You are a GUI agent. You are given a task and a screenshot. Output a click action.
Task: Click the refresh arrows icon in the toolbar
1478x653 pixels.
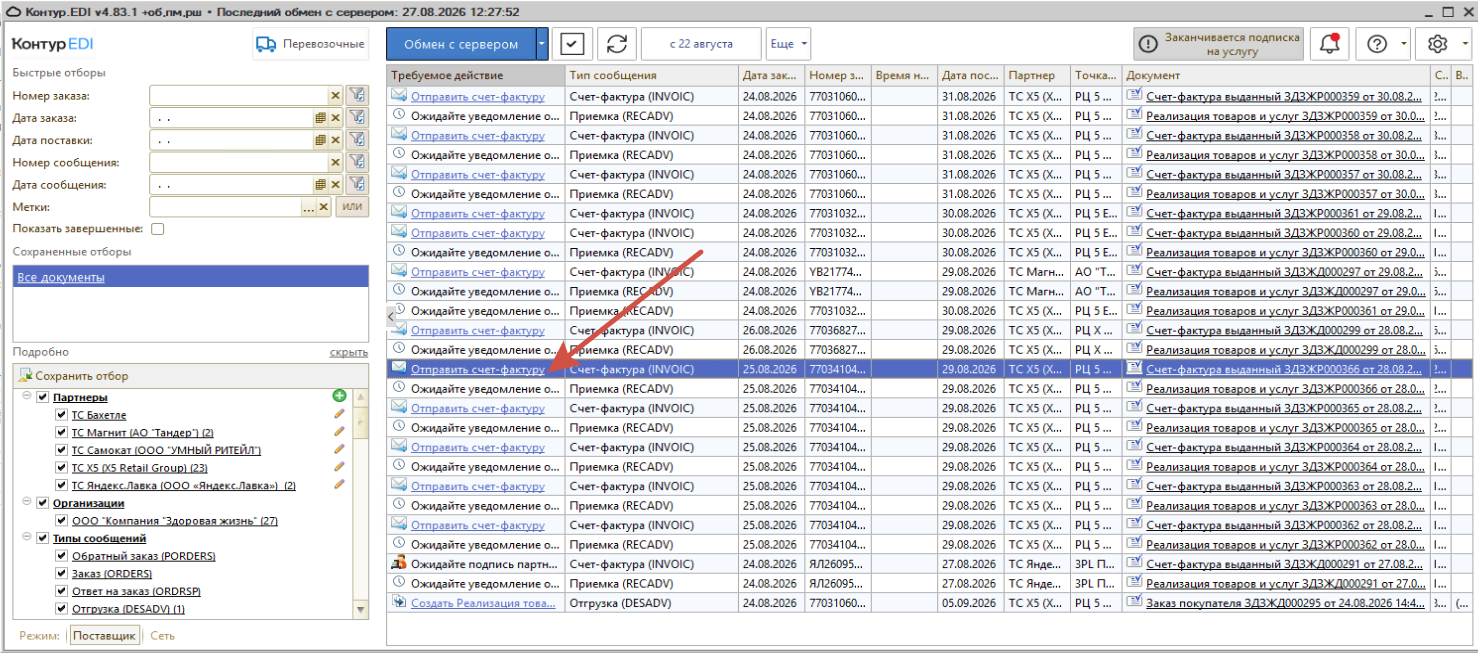pyautogui.click(x=617, y=44)
